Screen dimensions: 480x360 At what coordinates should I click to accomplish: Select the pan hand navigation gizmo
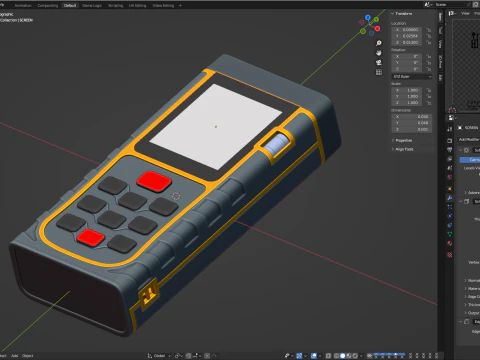click(379, 53)
